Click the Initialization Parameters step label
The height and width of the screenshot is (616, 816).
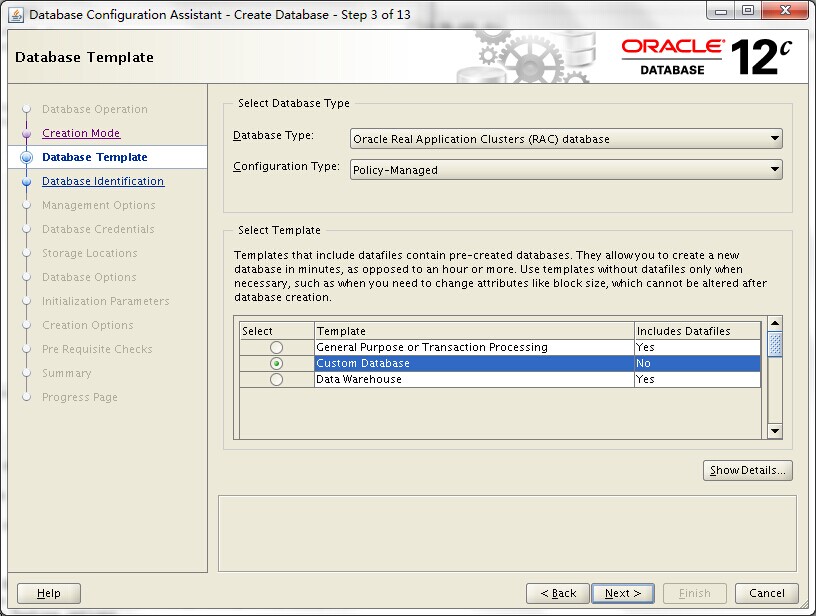click(106, 301)
